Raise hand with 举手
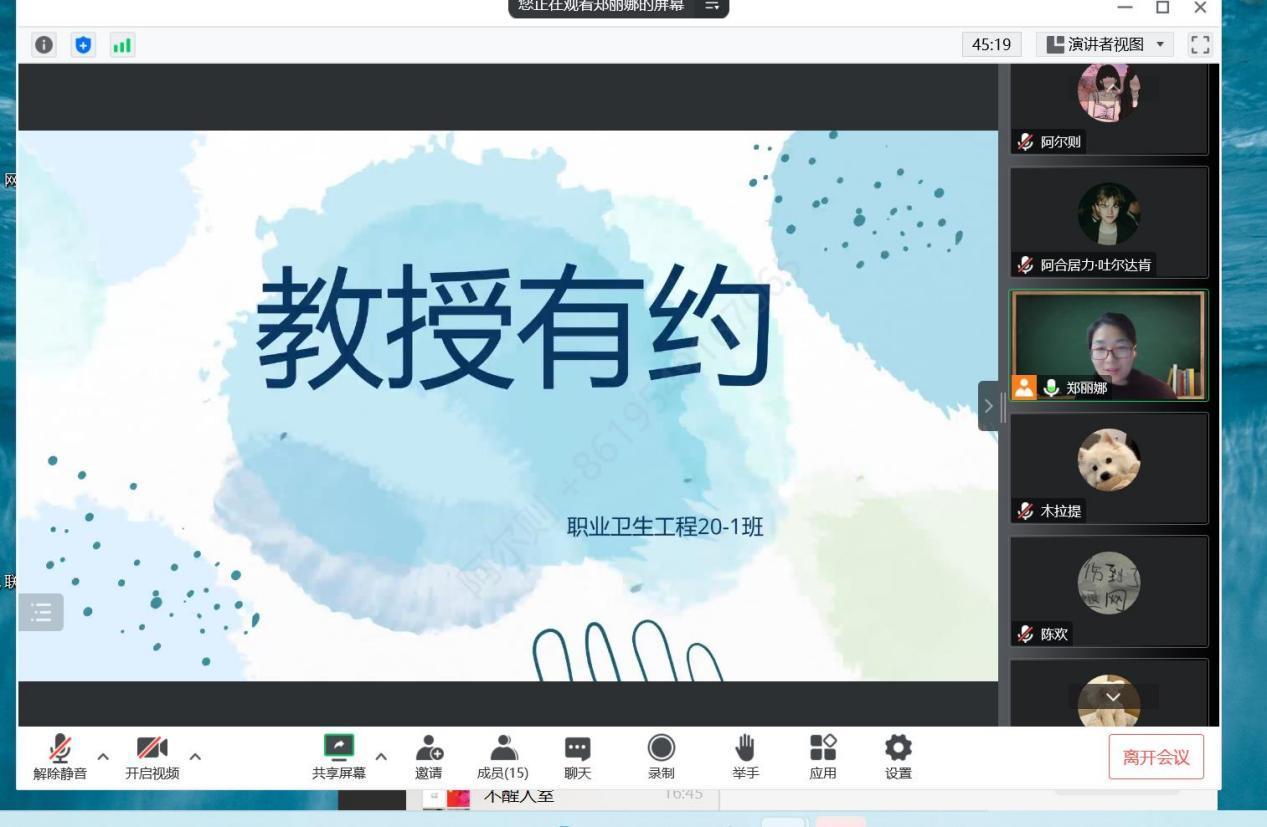 click(x=745, y=756)
